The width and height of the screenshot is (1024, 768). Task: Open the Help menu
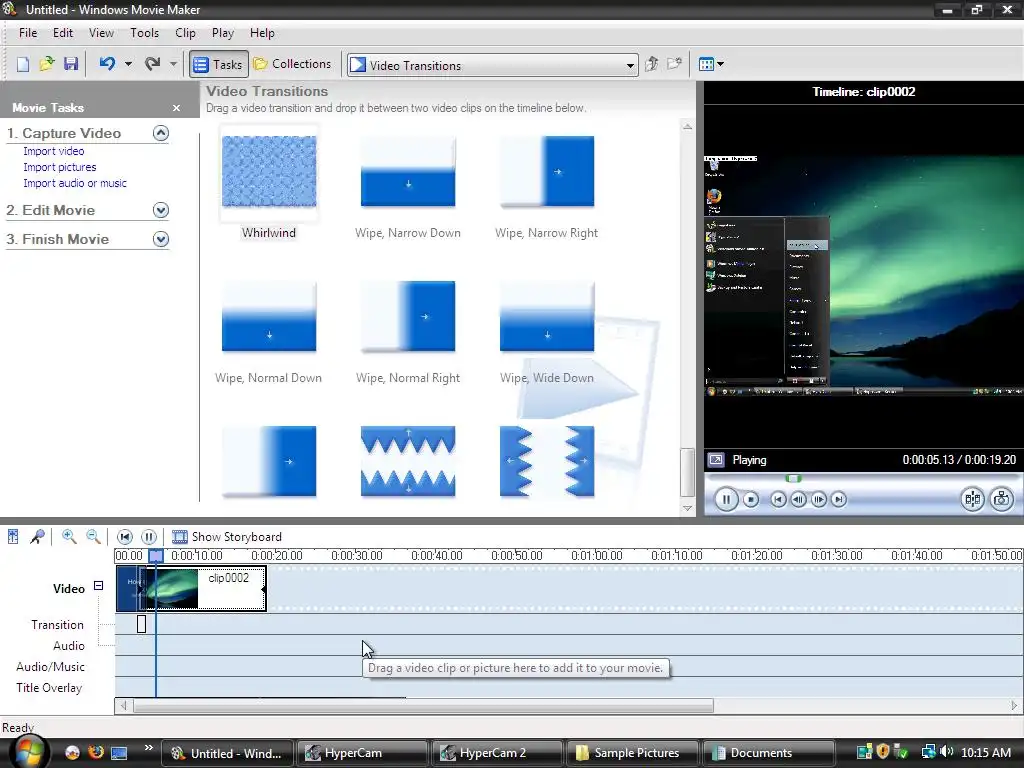pyautogui.click(x=263, y=33)
